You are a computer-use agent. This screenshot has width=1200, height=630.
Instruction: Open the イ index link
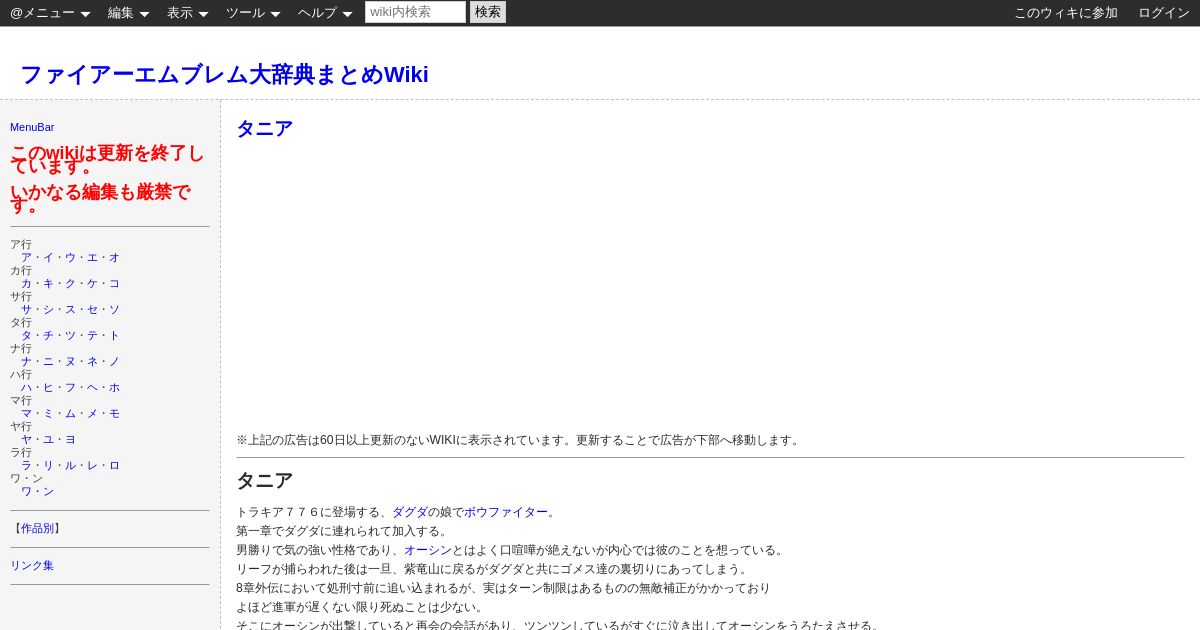48,258
